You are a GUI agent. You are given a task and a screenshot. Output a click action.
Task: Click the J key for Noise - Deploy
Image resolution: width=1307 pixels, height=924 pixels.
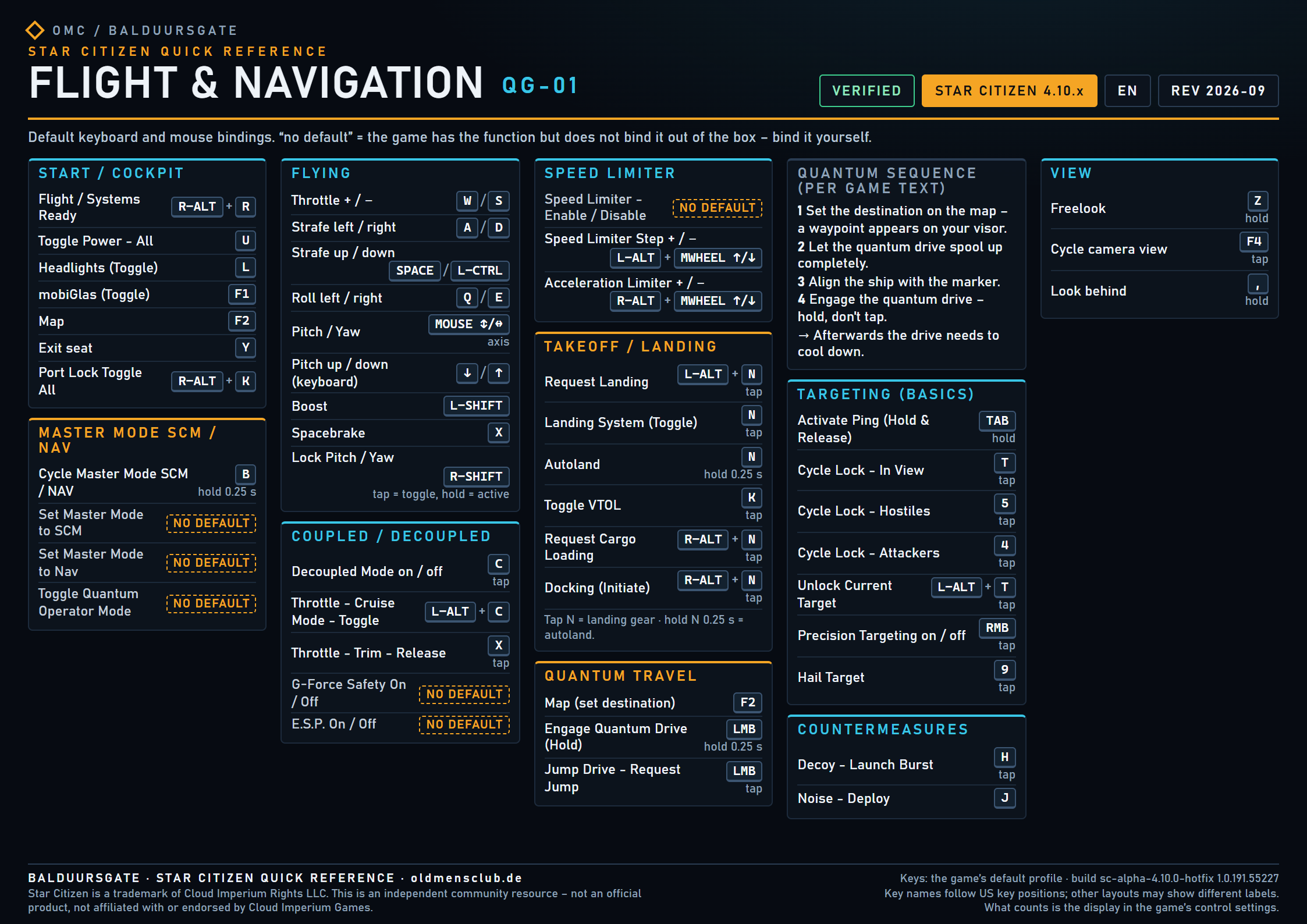(x=1005, y=798)
